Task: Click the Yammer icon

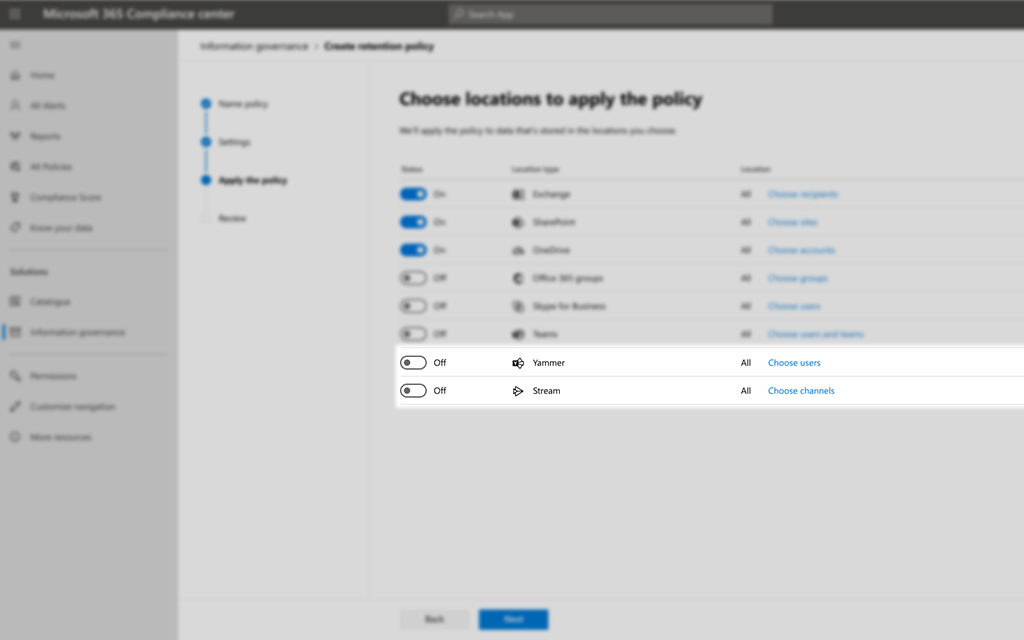Action: click(x=518, y=363)
